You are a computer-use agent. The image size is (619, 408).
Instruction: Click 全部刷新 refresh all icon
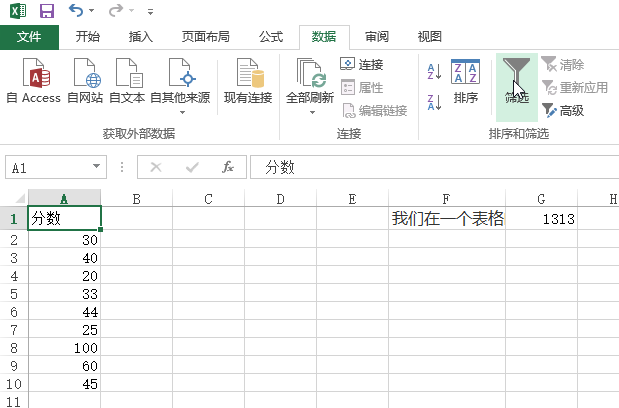coord(310,73)
